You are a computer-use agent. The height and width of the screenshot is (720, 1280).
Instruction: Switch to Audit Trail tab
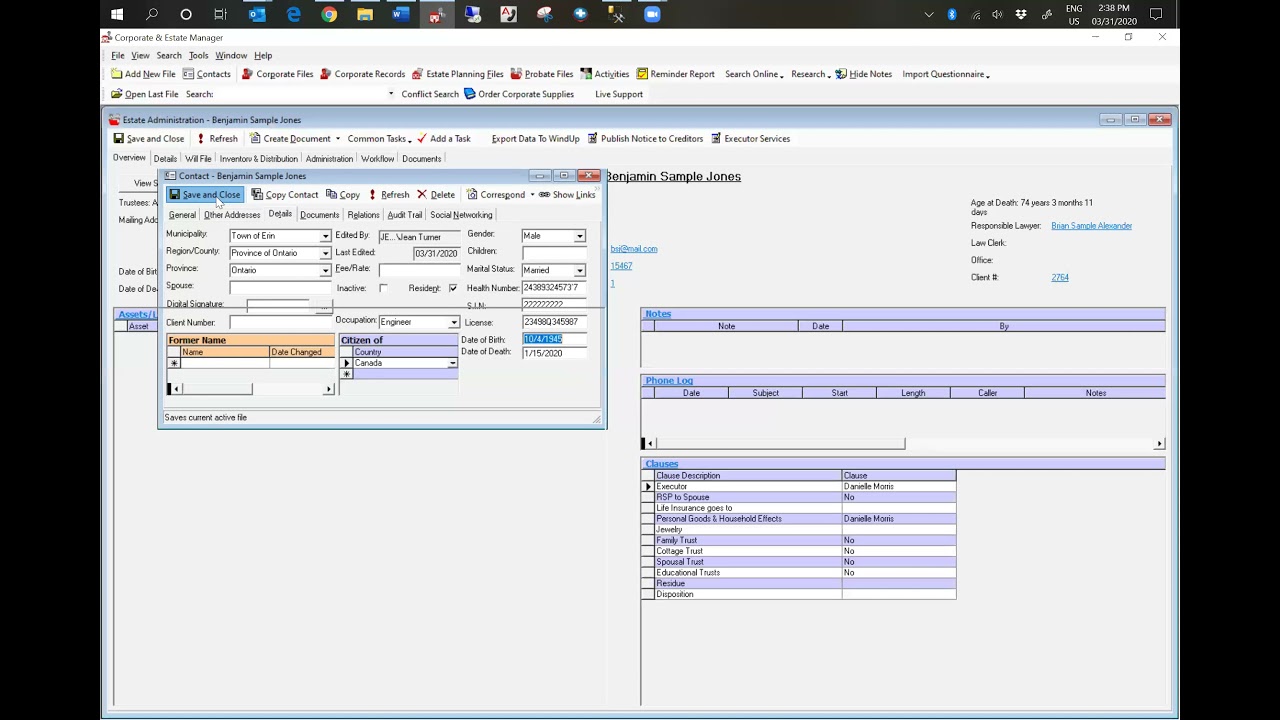(405, 215)
